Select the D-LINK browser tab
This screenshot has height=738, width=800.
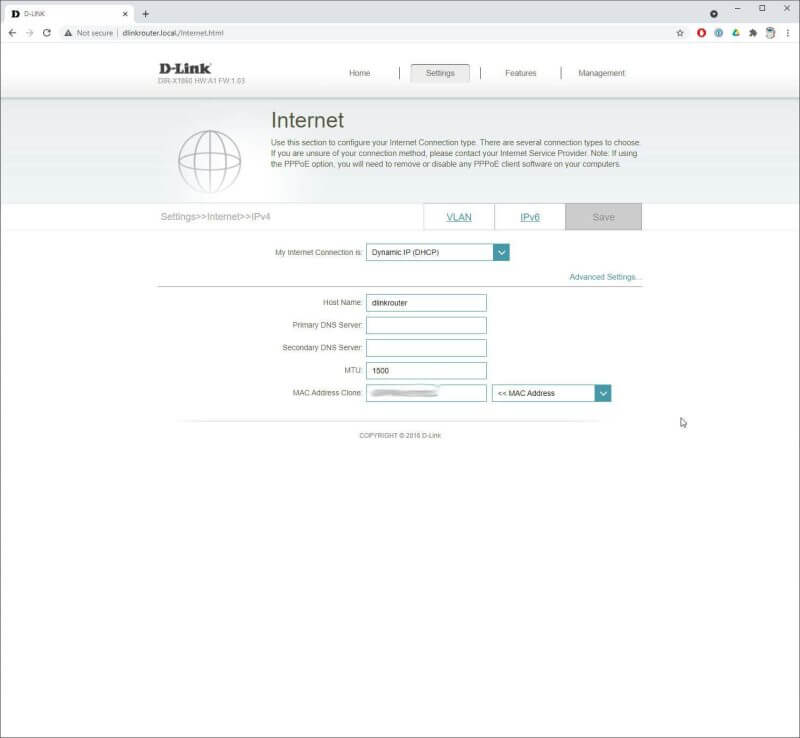[x=69, y=14]
